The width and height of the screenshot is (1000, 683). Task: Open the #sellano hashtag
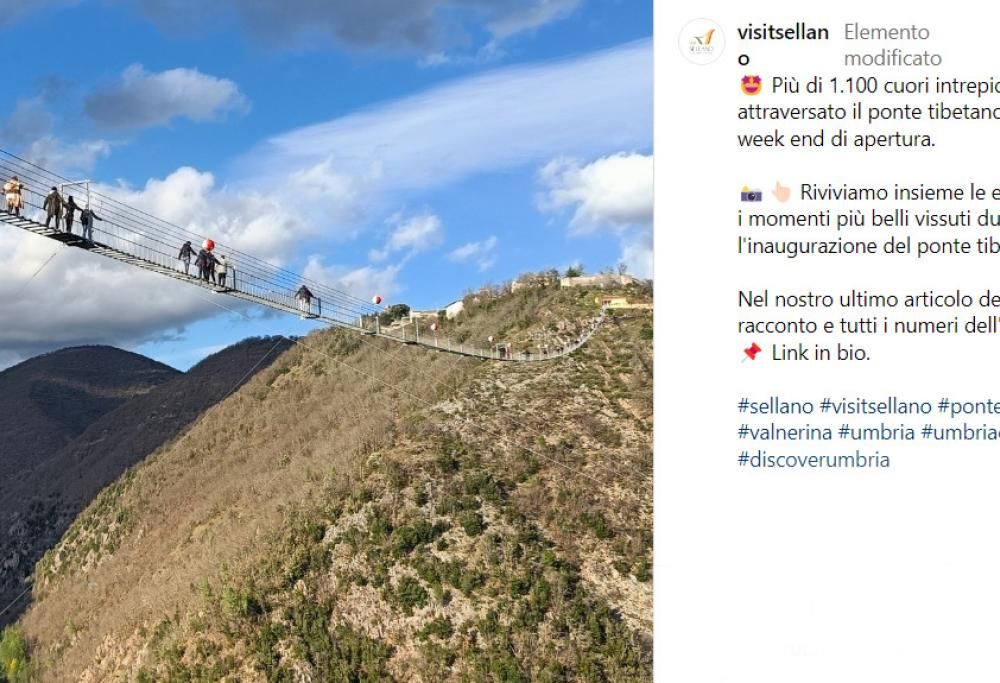click(776, 406)
